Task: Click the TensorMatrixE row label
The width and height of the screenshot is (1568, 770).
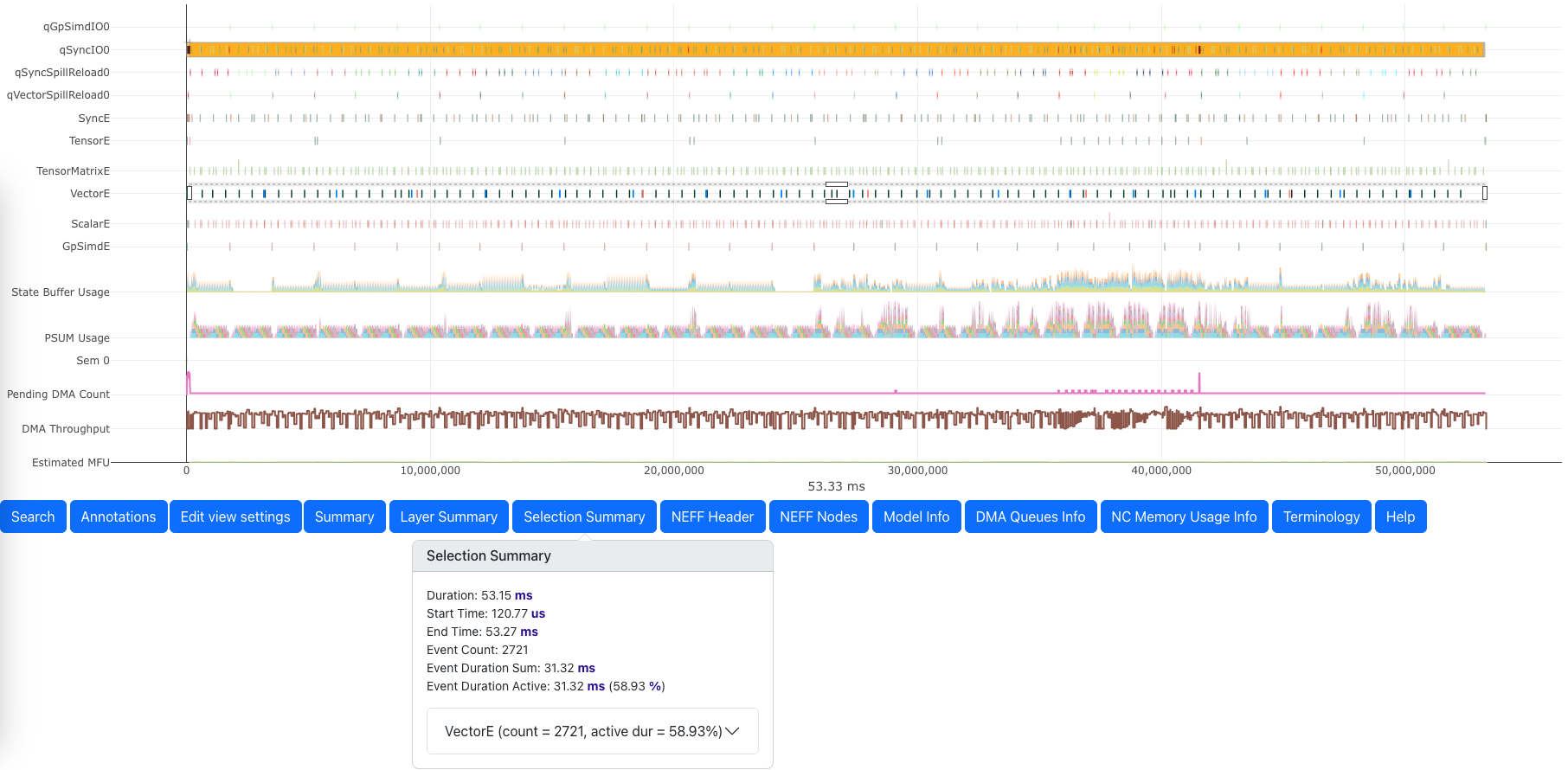Action: tap(73, 171)
